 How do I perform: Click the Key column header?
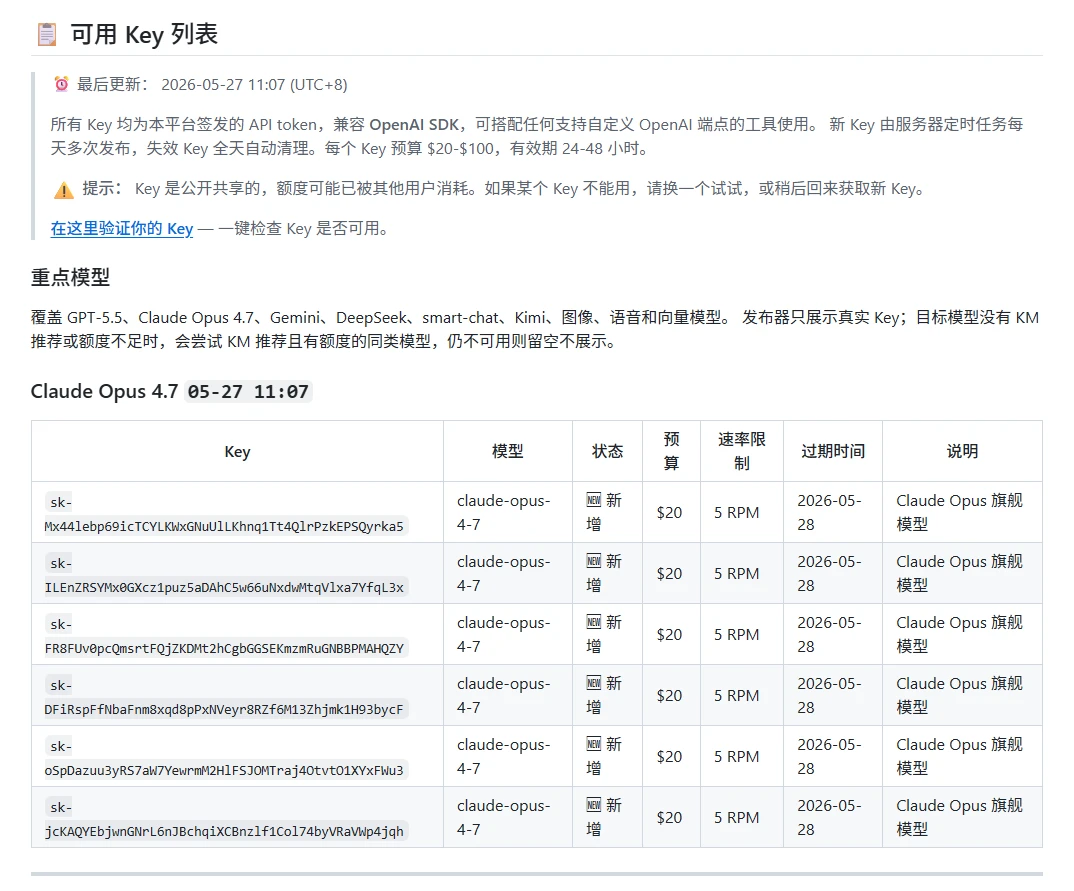237,451
